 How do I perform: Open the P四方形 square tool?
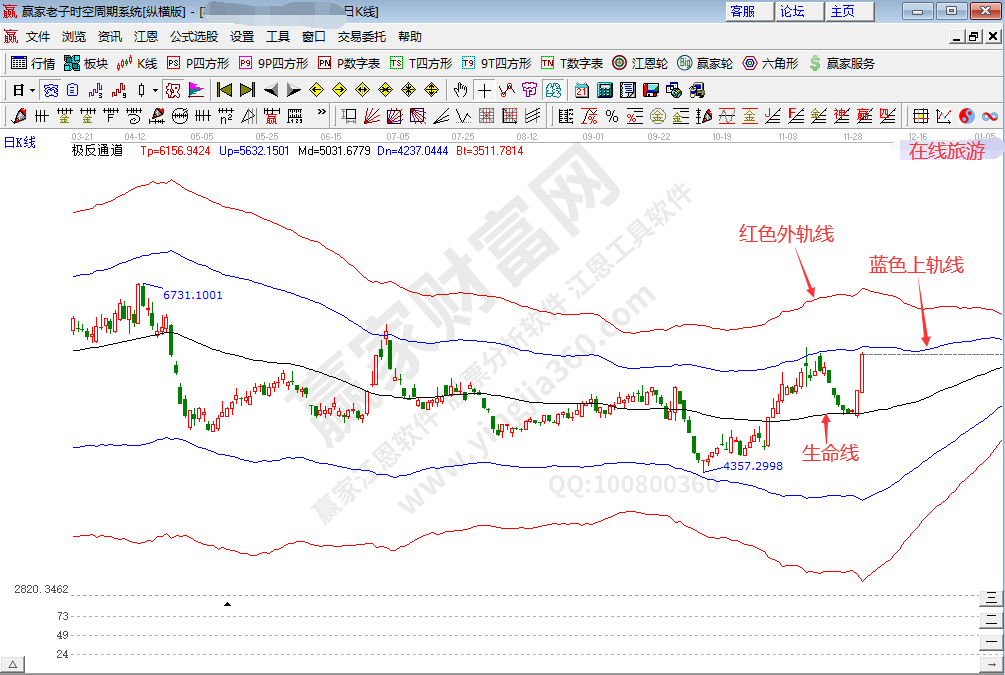tap(198, 63)
